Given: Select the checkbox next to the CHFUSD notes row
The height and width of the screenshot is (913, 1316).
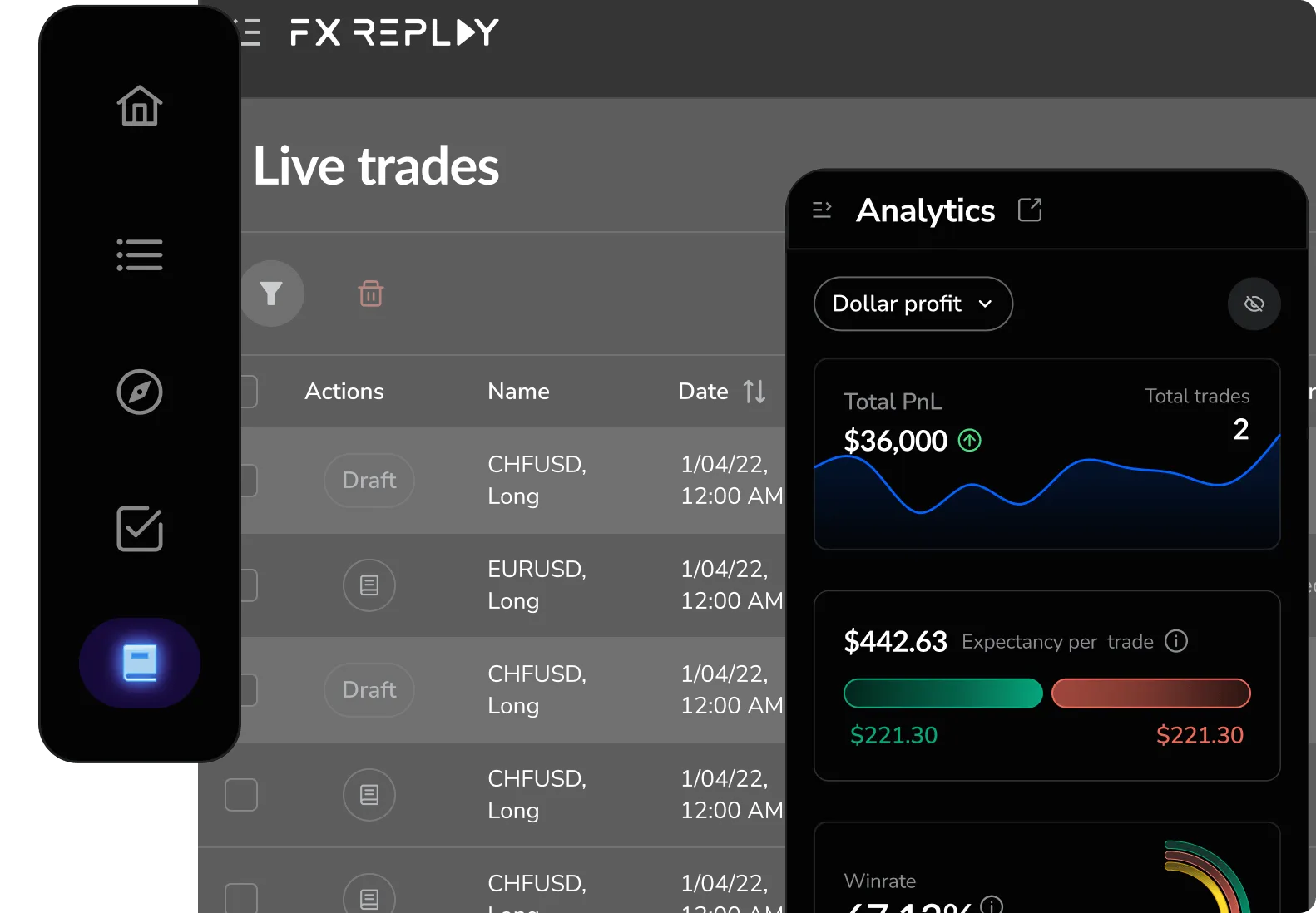Looking at the screenshot, I should click(240, 795).
